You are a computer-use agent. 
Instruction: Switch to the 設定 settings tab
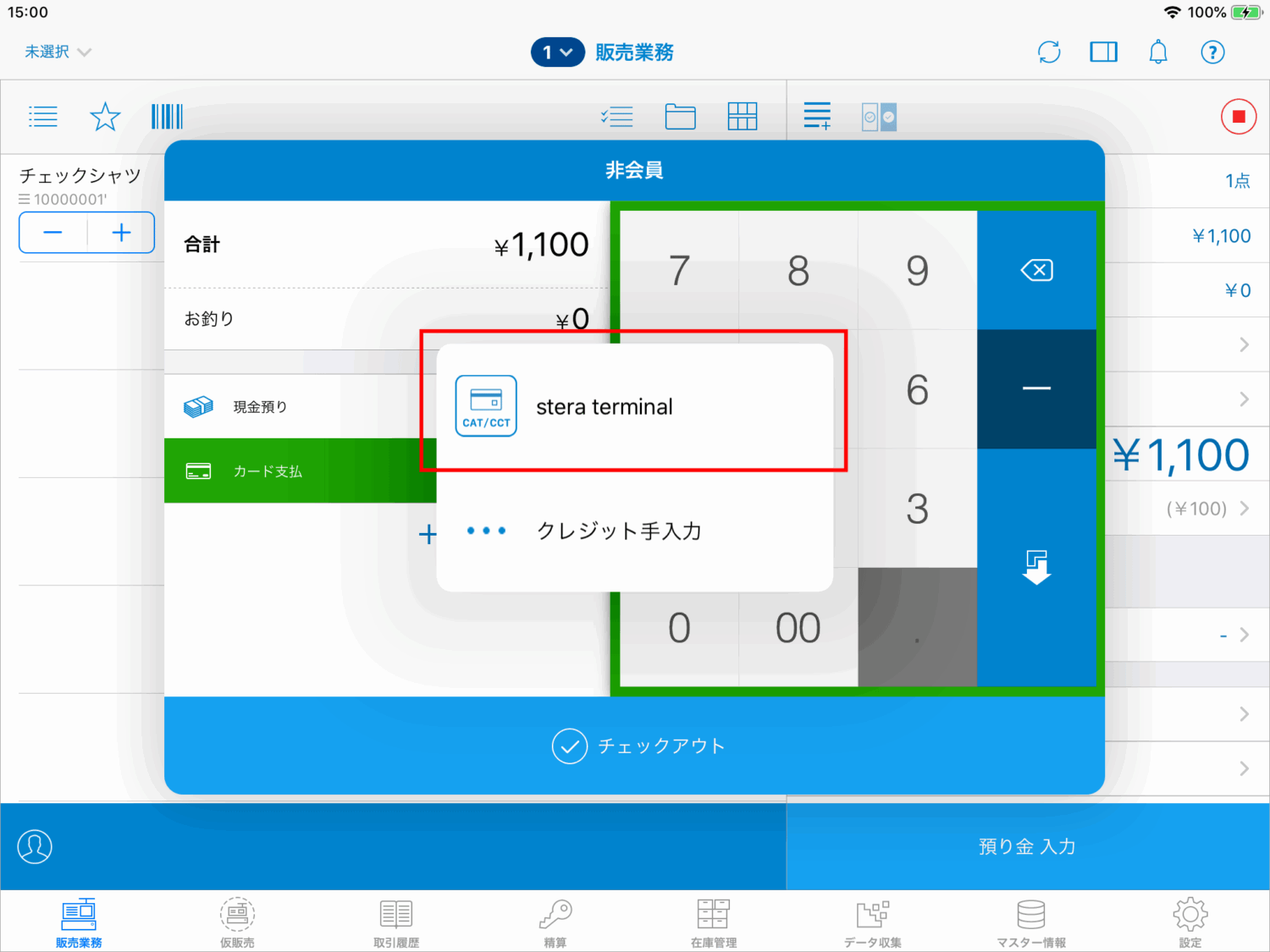[1189, 922]
